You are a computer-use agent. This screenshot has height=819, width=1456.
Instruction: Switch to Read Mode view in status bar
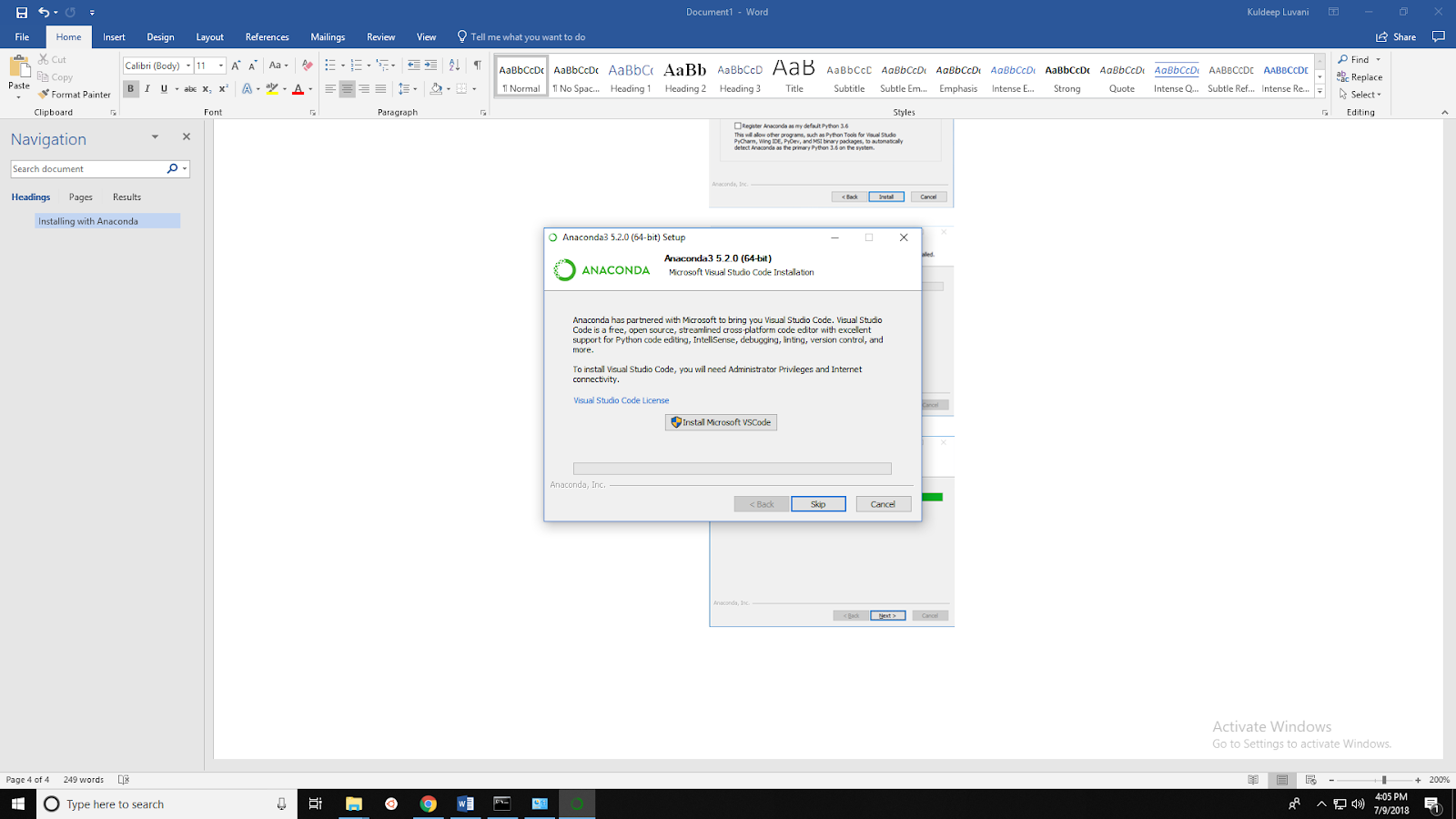point(1253,780)
